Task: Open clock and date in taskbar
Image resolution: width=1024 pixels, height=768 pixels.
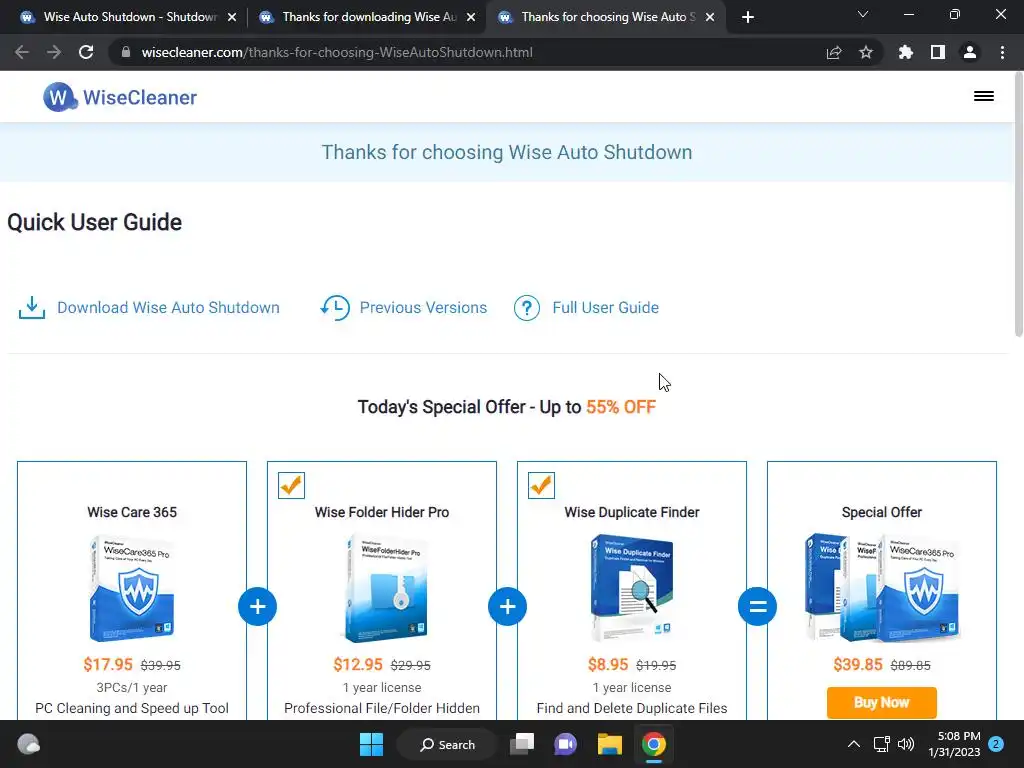Action: pos(954,744)
